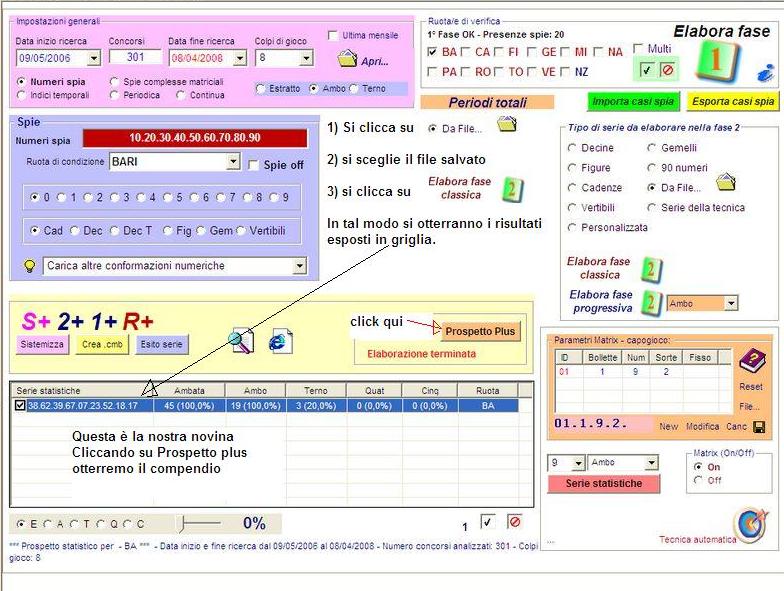Click Esporta casi spia button
Viewport: 784px width, 591px height.
coord(733,102)
